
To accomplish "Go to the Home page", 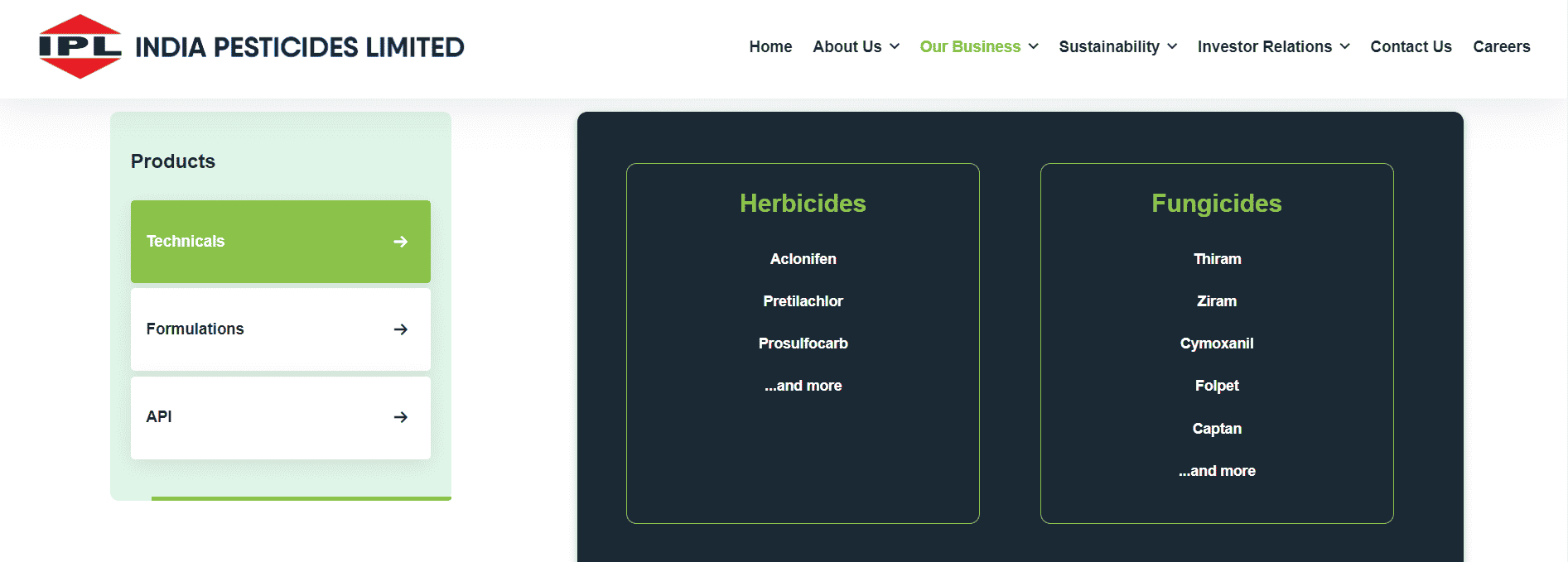I will coord(770,46).
